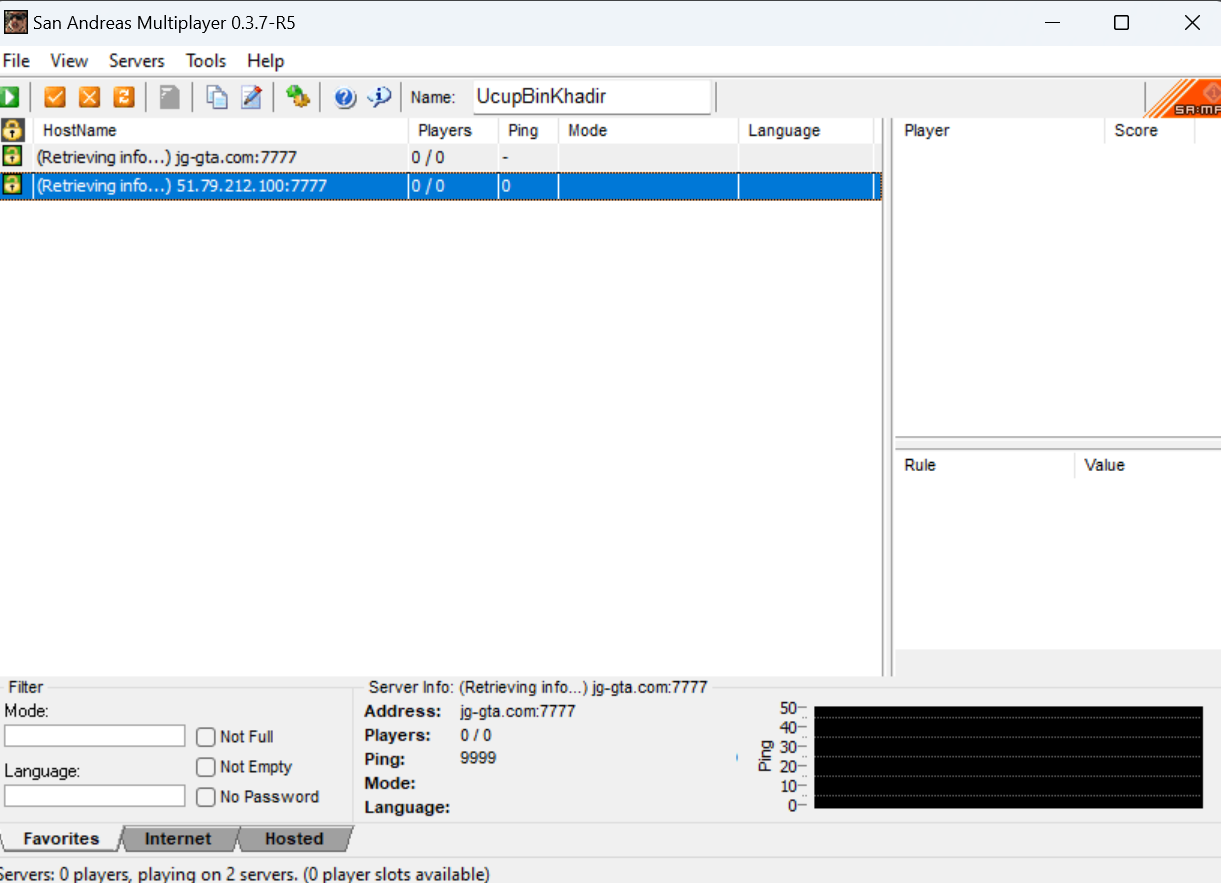Screen dimensions: 1221x883
Task: Switch to the Internet tab
Action: click(178, 839)
